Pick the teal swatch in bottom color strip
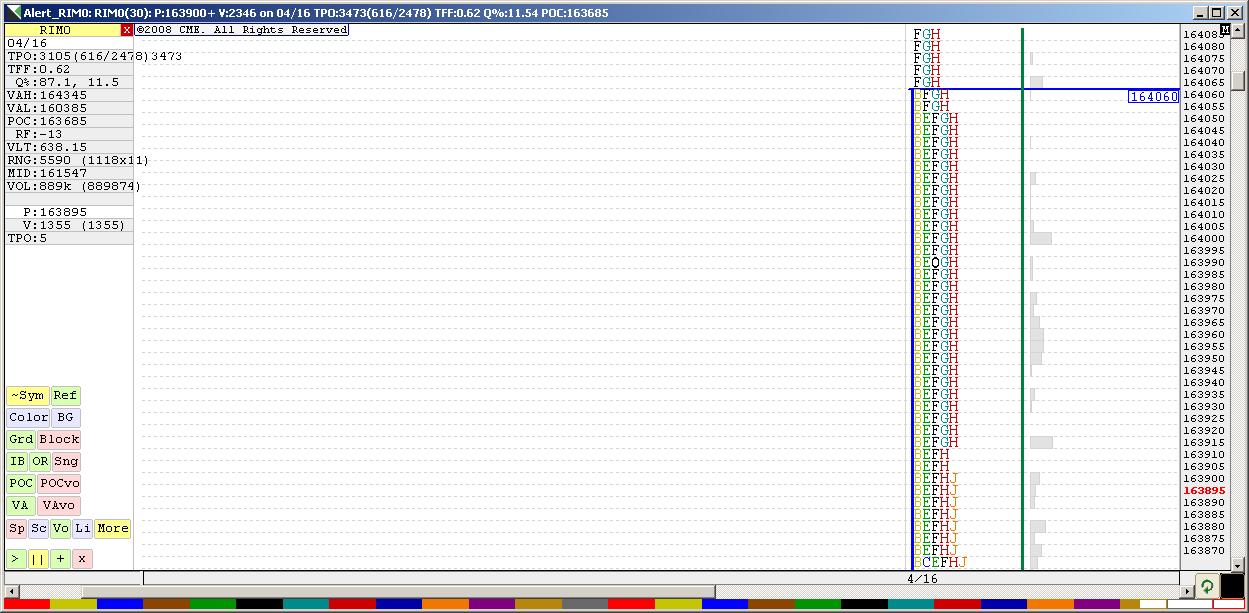Screen dimensions: 1249x613 [306, 605]
